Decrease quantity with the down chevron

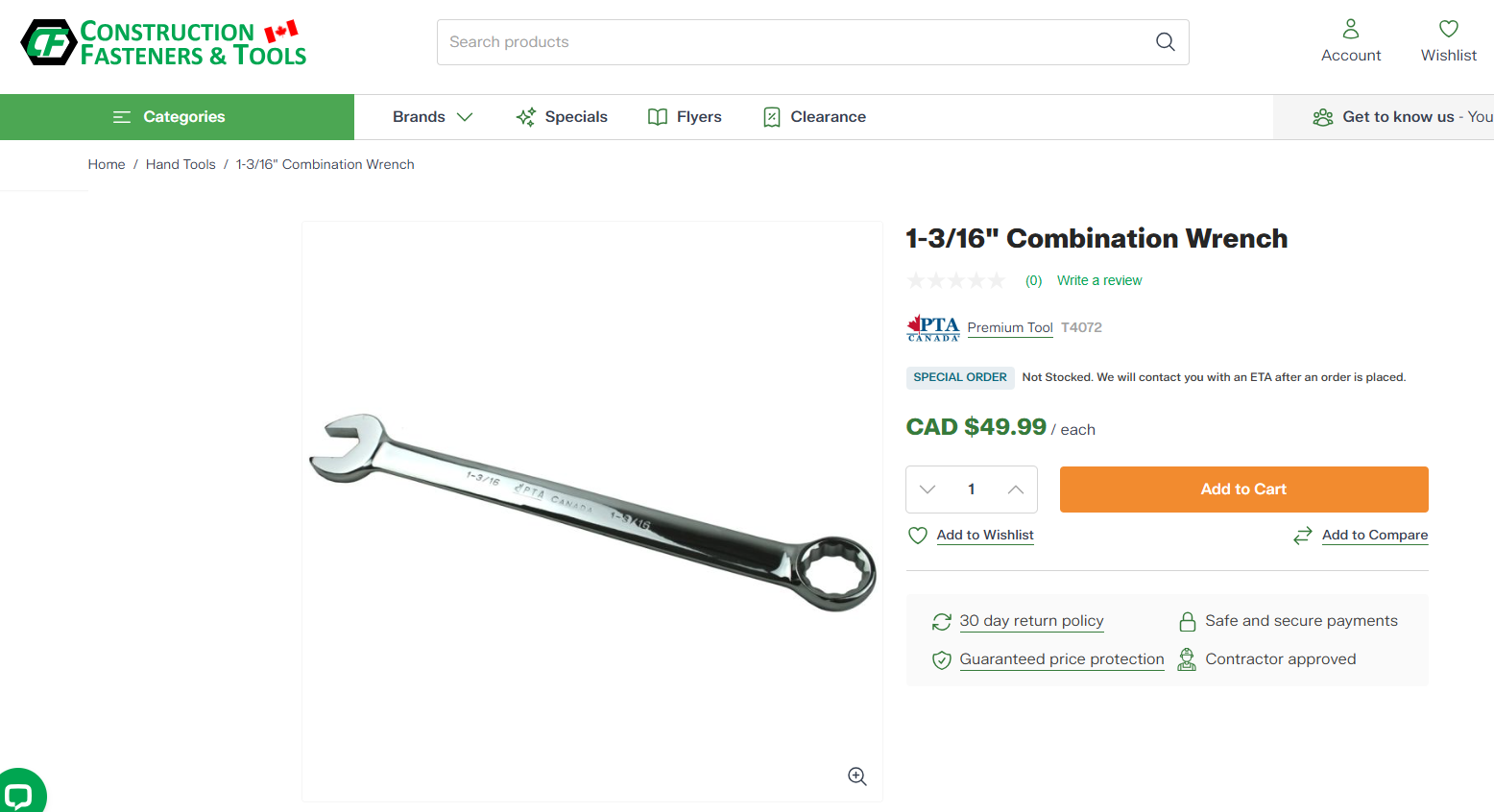point(928,490)
